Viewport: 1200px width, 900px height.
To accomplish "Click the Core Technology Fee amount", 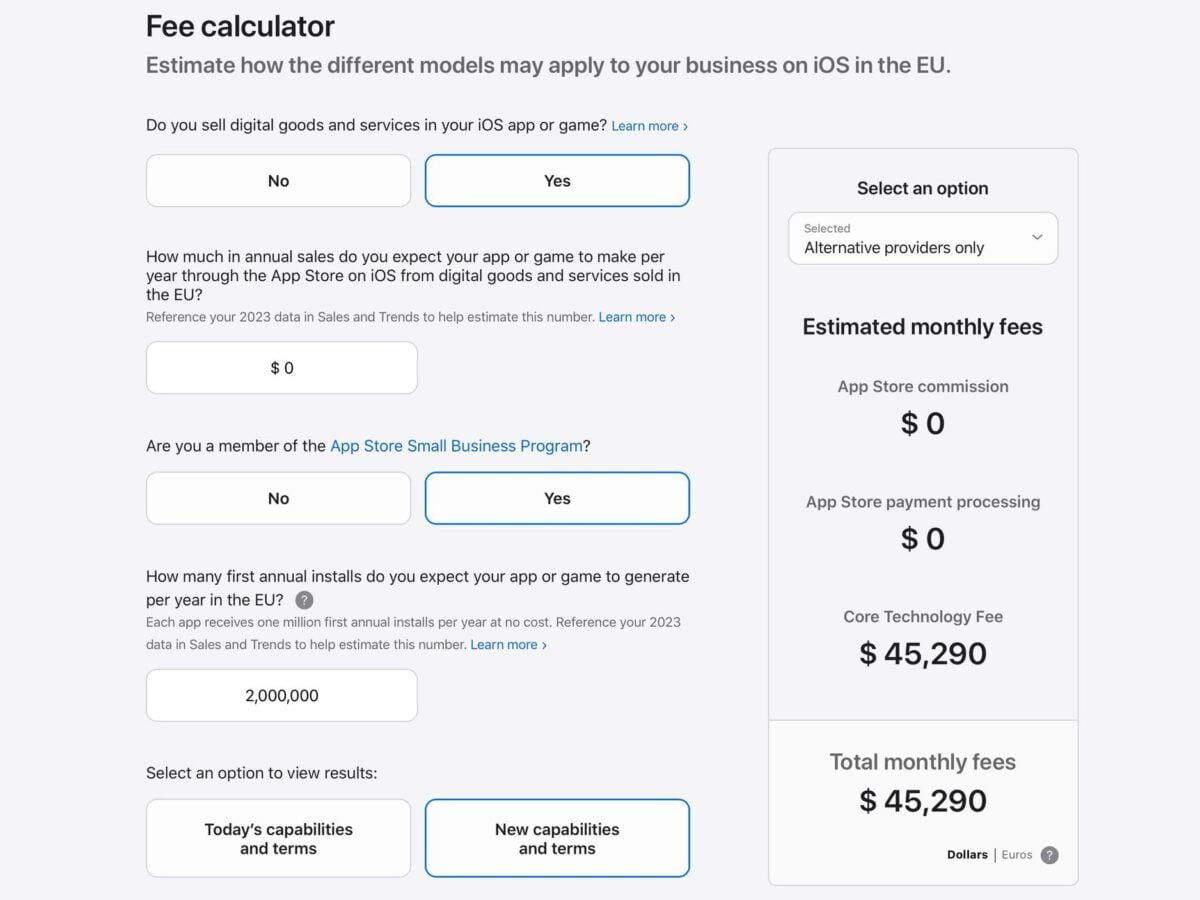I will (x=923, y=654).
